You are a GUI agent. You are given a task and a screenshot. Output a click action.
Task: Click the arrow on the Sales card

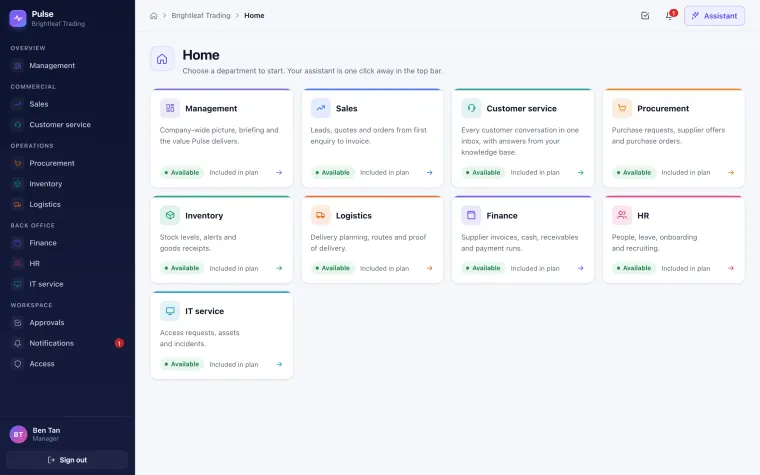429,173
